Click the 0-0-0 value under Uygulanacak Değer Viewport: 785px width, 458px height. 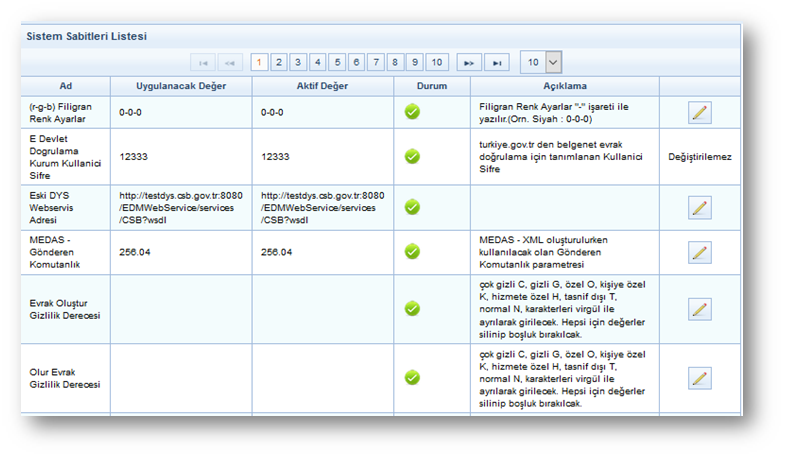(x=130, y=113)
